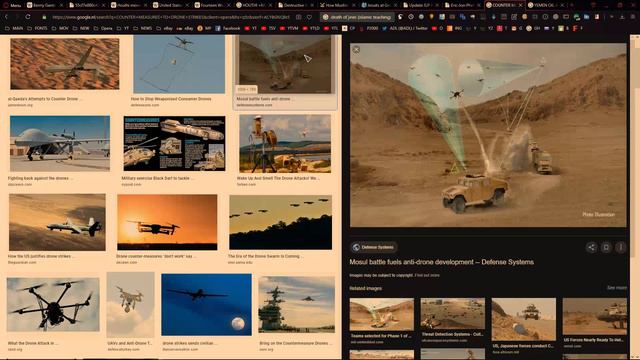640x360 pixels.
Task: Open the YT bookmarks folder
Action: [x=122, y=29]
